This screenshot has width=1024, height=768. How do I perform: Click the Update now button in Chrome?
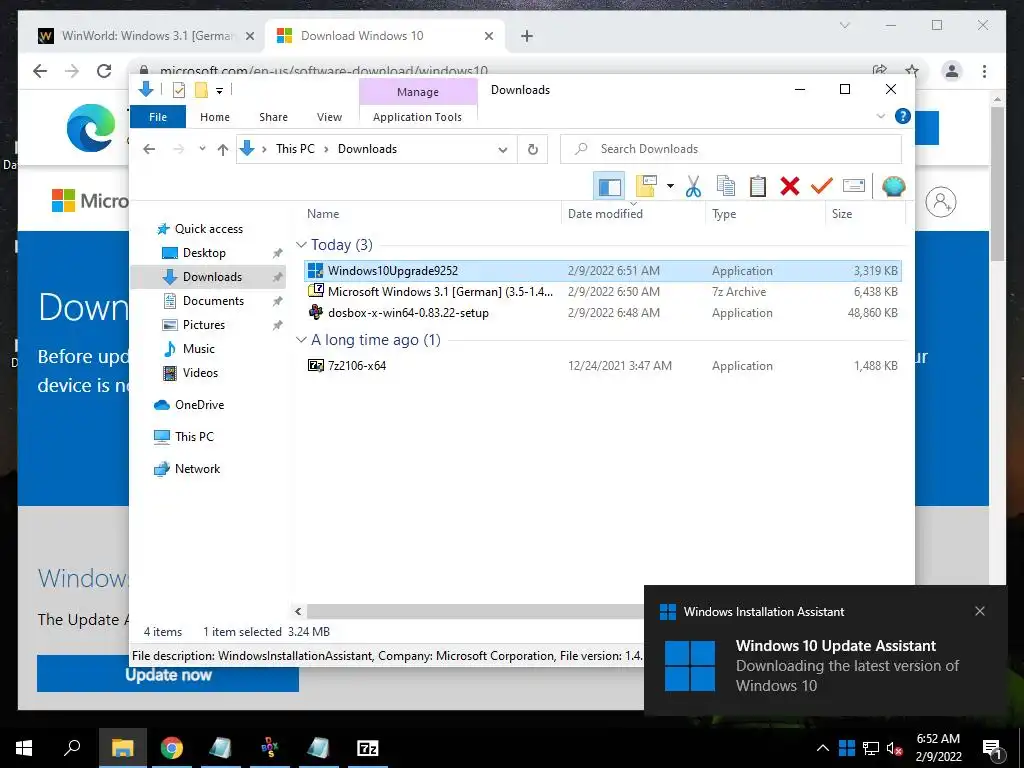pos(168,674)
